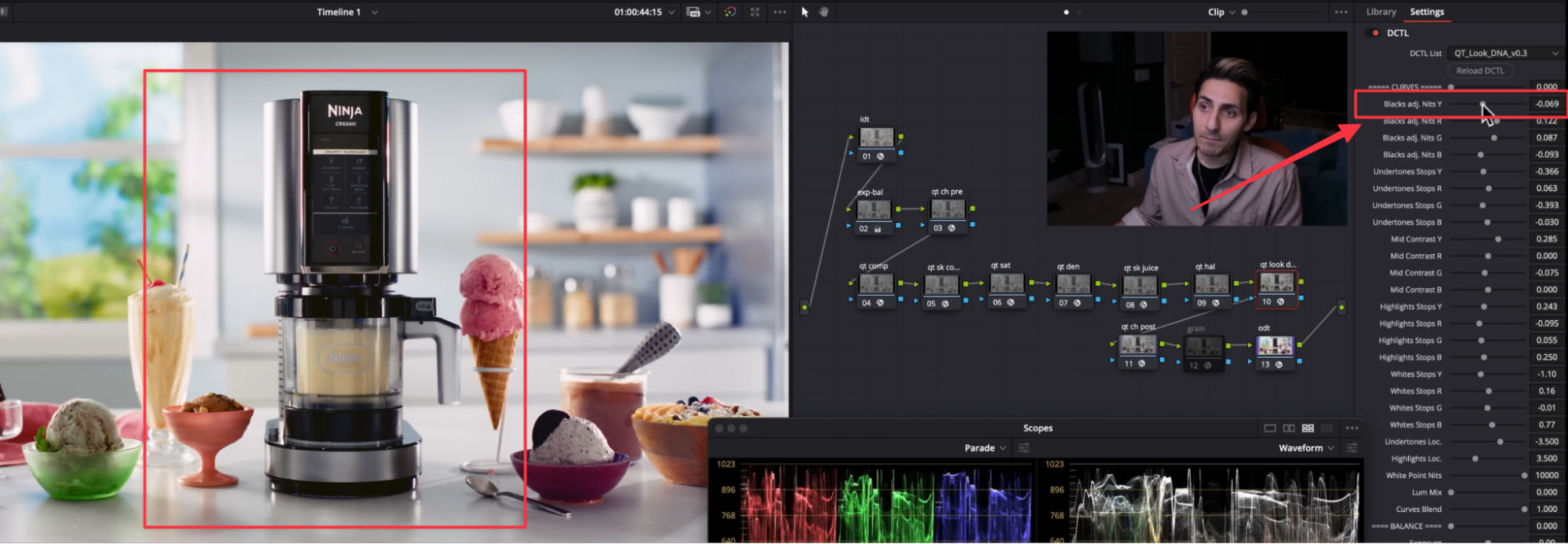The width and height of the screenshot is (1568, 544).
Task: Open Parade scope settings sliders icon
Action: [1024, 447]
